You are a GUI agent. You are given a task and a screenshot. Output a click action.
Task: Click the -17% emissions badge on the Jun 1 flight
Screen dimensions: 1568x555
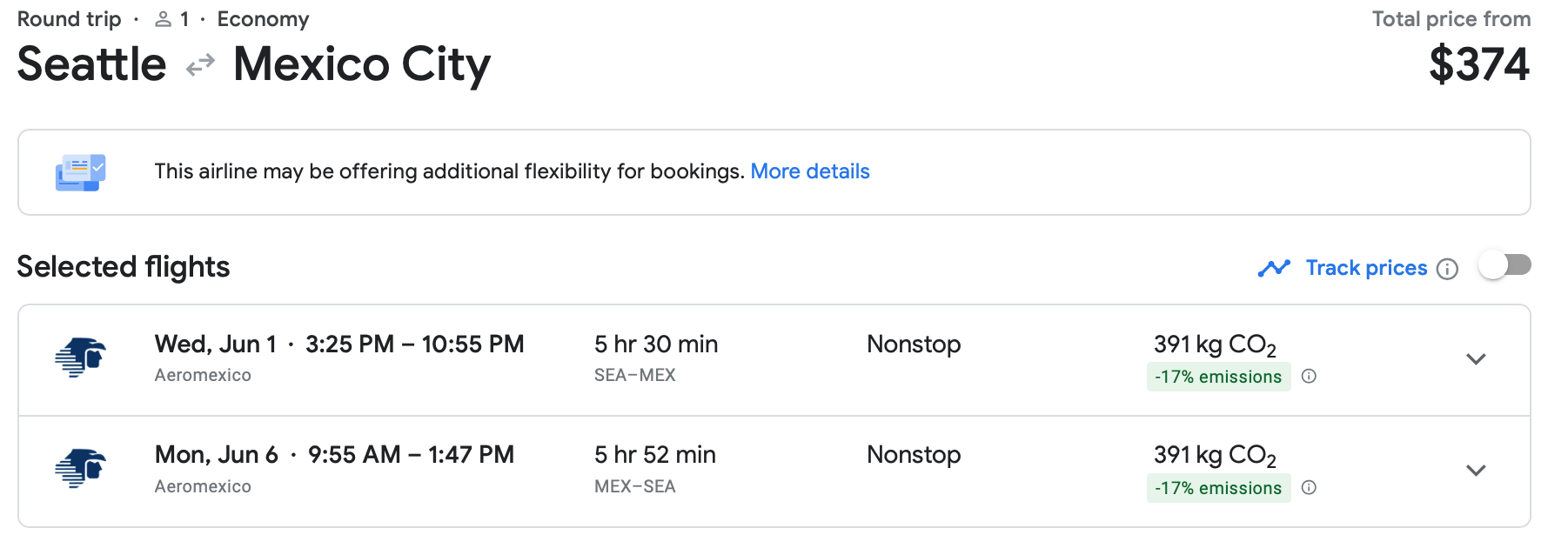coord(1217,377)
